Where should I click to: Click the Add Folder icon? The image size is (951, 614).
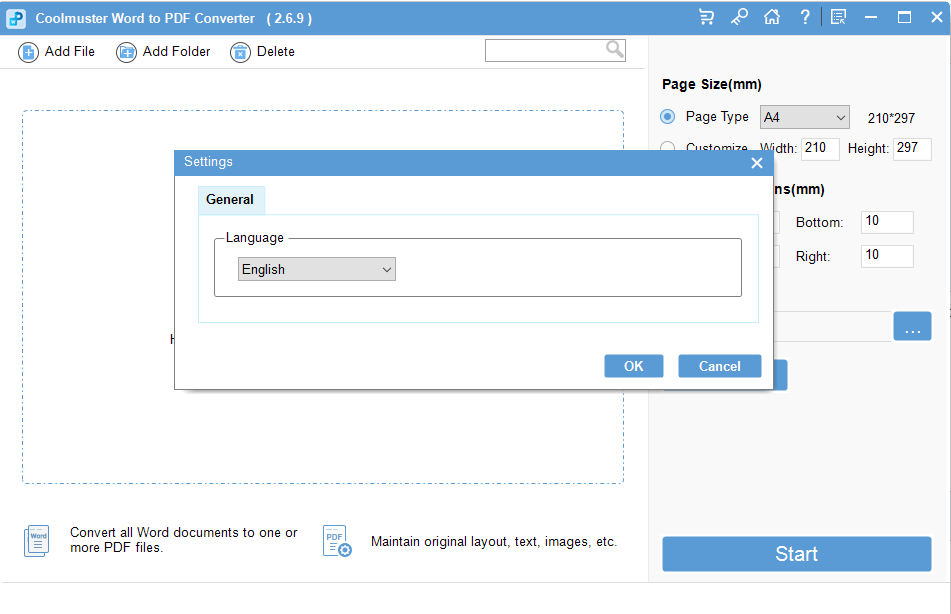[x=126, y=52]
